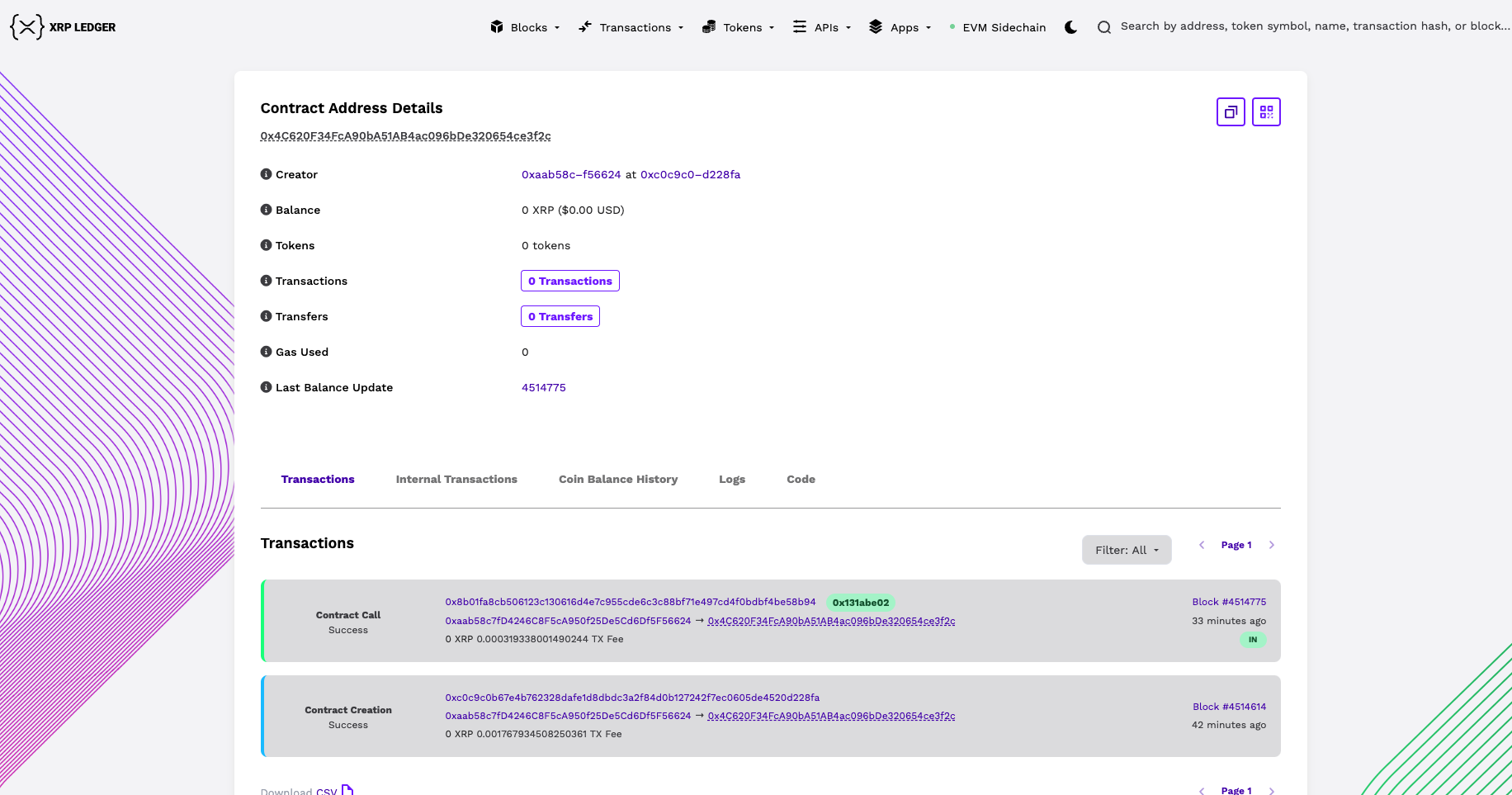
Task: Switch to the Internal Transactions tab
Action: click(456, 479)
